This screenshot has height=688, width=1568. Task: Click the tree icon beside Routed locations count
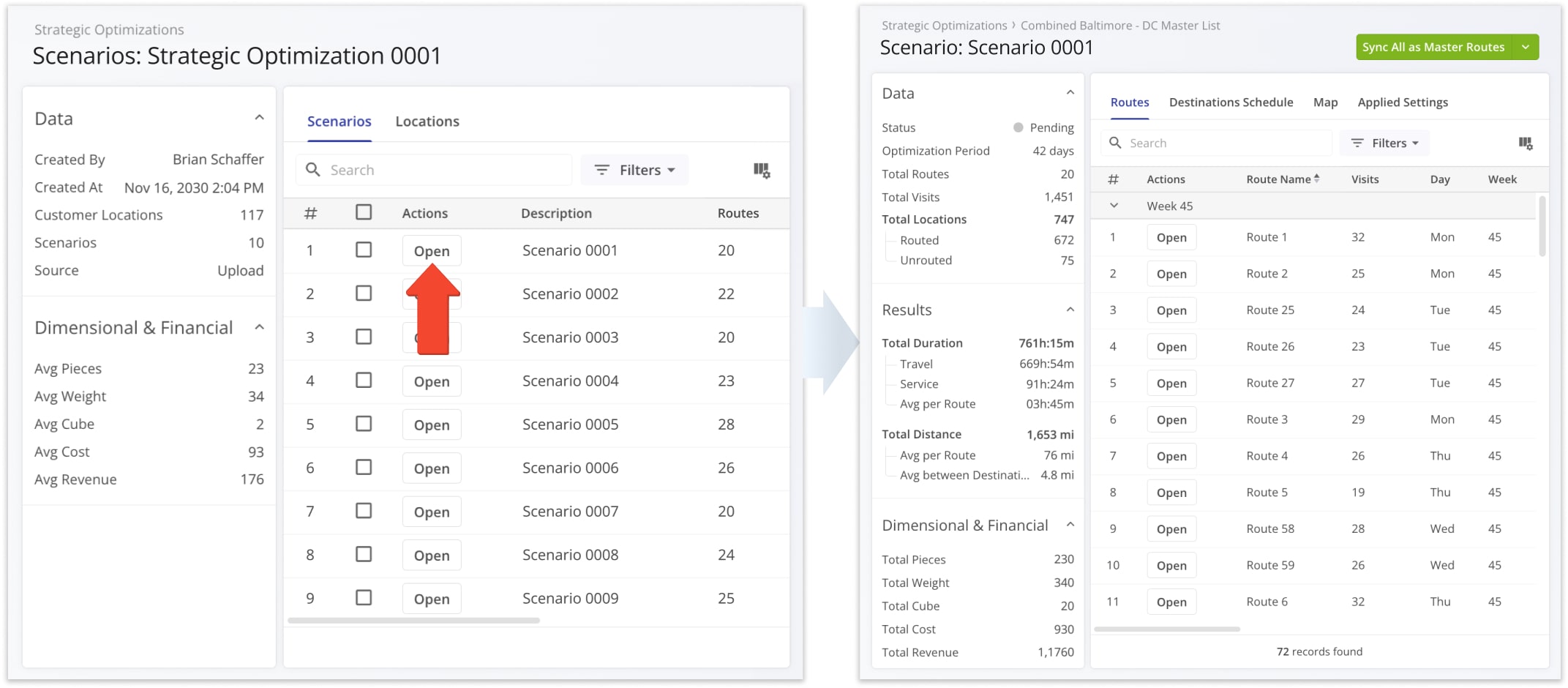[891, 240]
